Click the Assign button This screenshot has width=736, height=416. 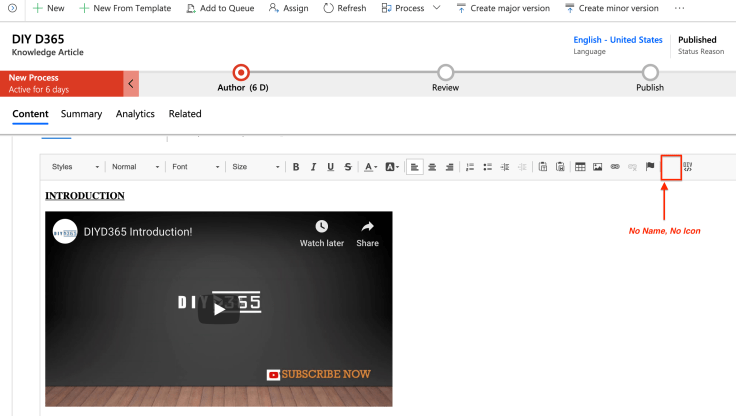tap(289, 8)
